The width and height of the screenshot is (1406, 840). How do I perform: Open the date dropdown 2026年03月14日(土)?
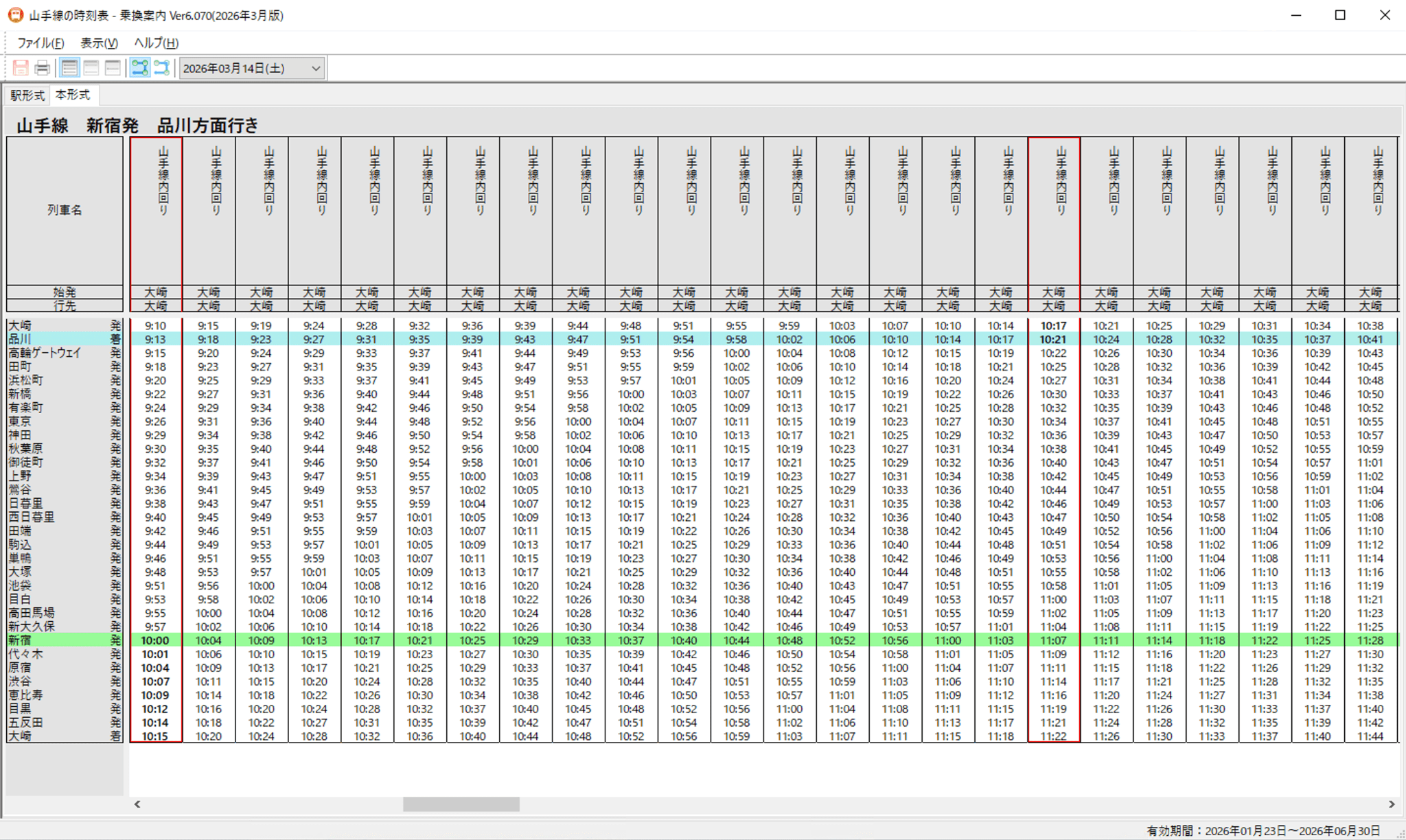pos(251,68)
